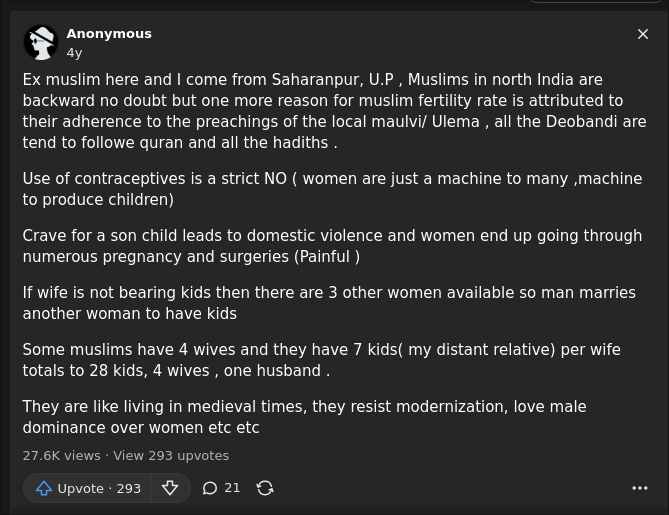
Task: Click the 27.6K views text
Action: (x=61, y=456)
